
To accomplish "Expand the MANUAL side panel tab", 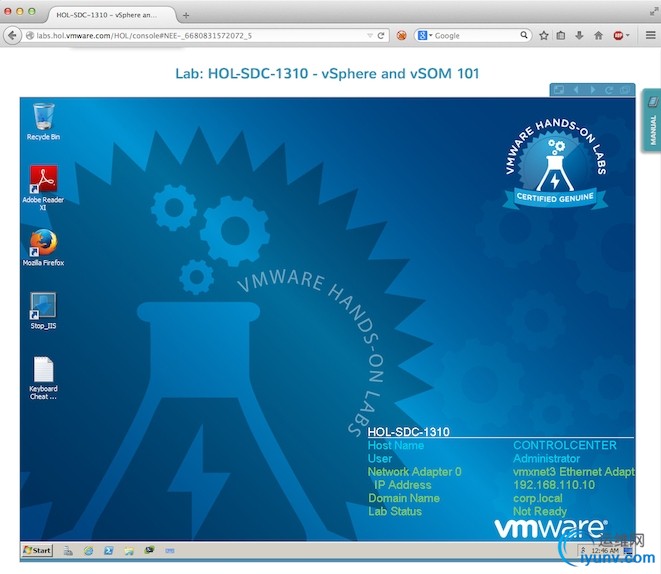I will click(x=652, y=121).
